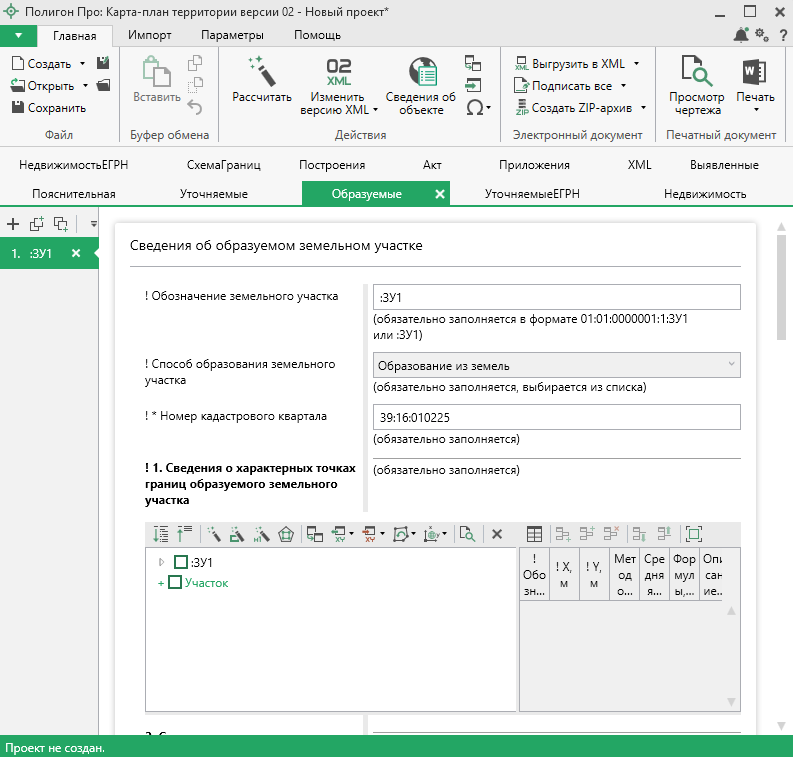Click the delete X icon in points toolbar
This screenshot has height=757, width=793.
point(496,534)
